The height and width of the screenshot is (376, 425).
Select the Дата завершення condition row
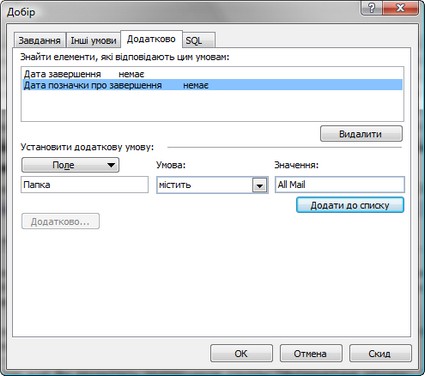(x=212, y=74)
